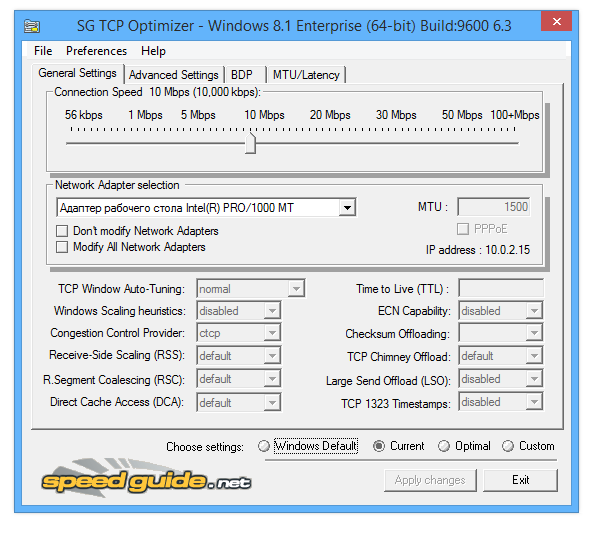This screenshot has height=534, width=595.
Task: Click the Connection Speed slider thumb
Action: pyautogui.click(x=250, y=143)
